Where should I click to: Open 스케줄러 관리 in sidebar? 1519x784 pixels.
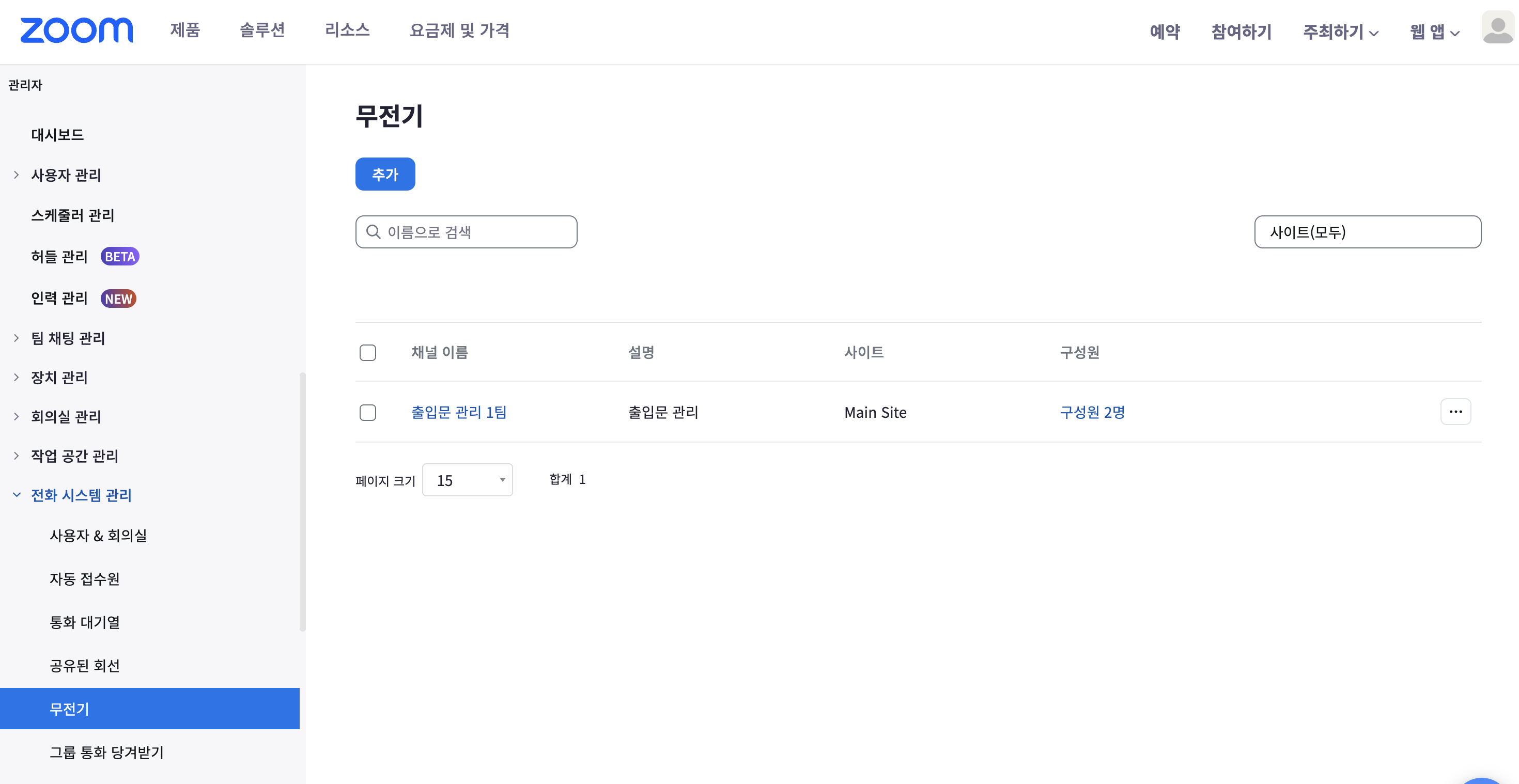coord(72,215)
